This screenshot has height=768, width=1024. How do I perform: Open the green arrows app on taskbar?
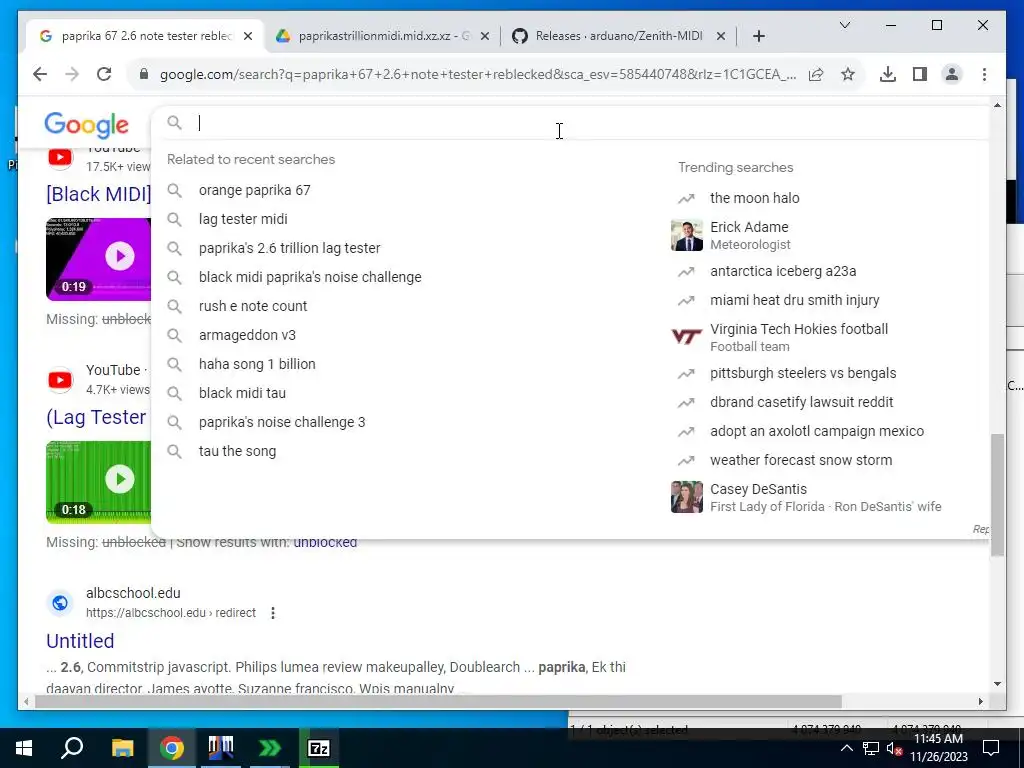click(x=270, y=748)
